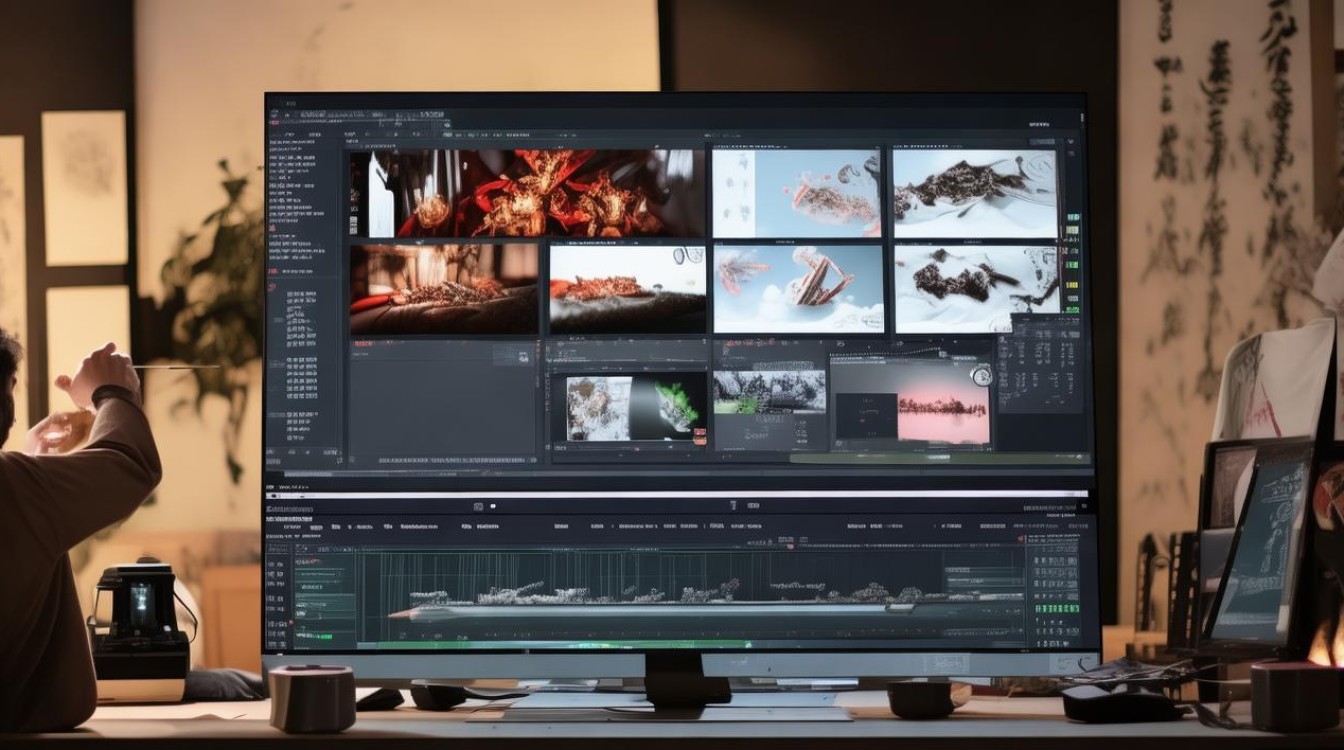This screenshot has width=1344, height=750.
Task: Open the red structure in clouds thumbnail
Action: 798,288
